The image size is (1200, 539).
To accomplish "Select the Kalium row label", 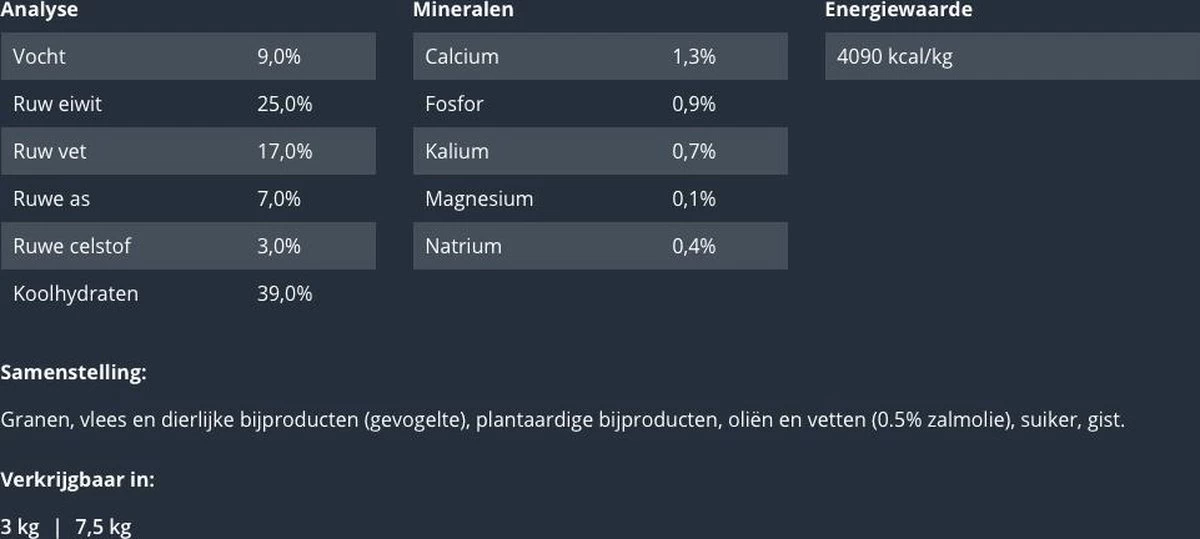I will click(456, 151).
